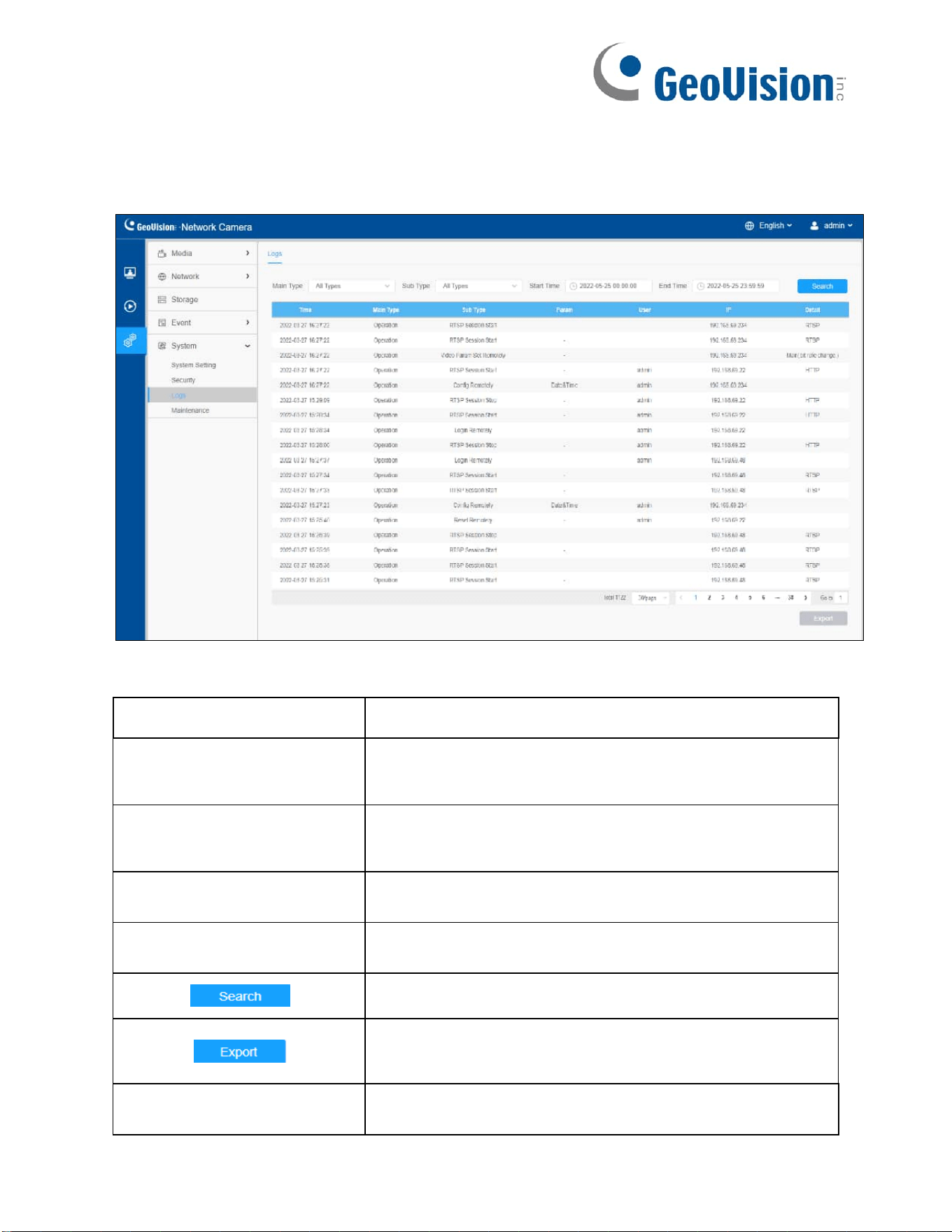Select the highlighted Logs submenu item

pyautogui.click(x=202, y=395)
